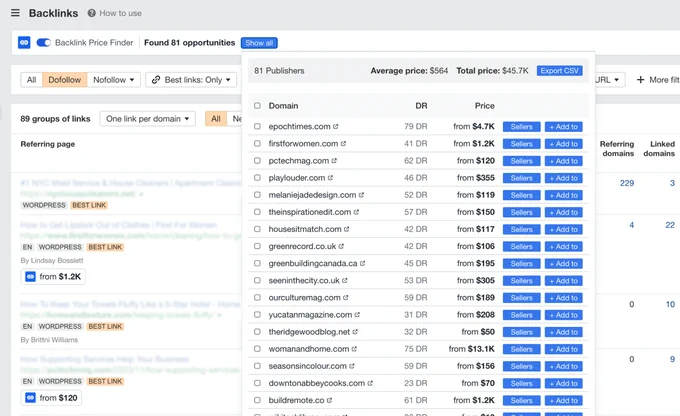This screenshot has width=680, height=416.
Task: Check the playlouder.com row checkbox
Action: 257,178
